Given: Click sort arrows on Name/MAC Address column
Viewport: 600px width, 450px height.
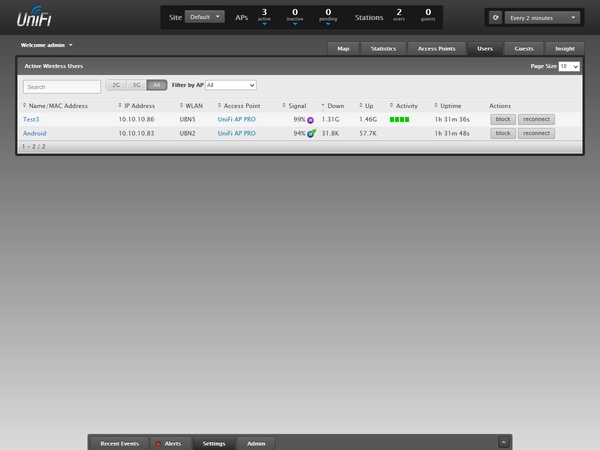Looking at the screenshot, I should point(24,105).
